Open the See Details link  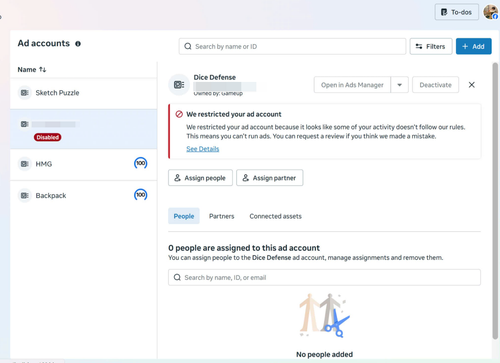tap(203, 149)
